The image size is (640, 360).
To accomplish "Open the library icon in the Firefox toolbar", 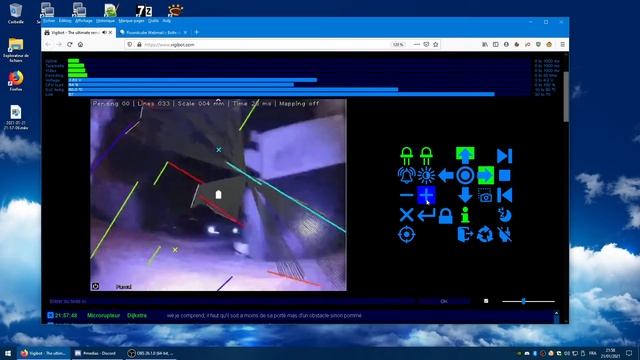I will point(485,44).
